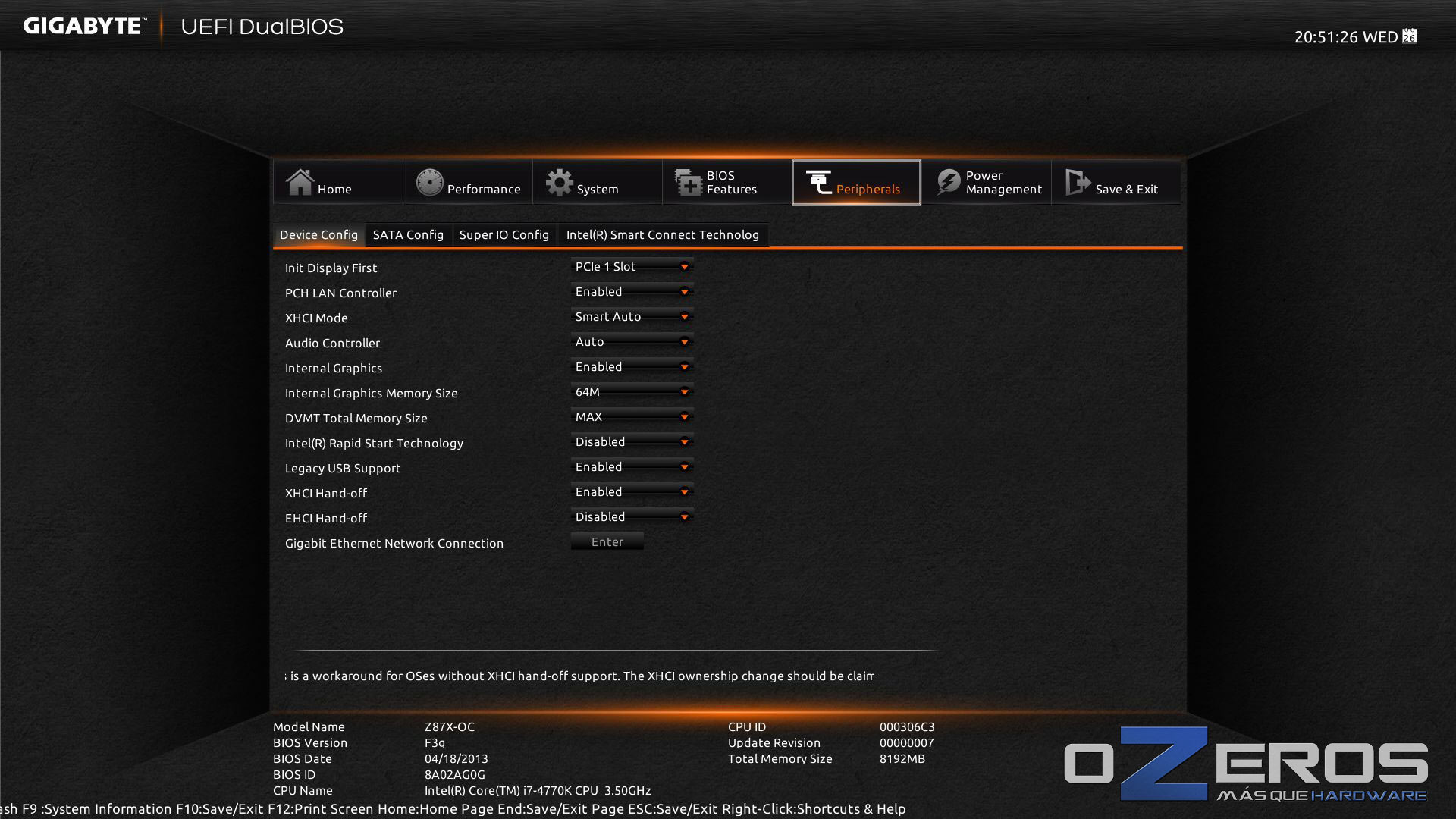Screen dimensions: 1456x819
Task: Open the Init Display First dropdown
Action: coord(632,267)
